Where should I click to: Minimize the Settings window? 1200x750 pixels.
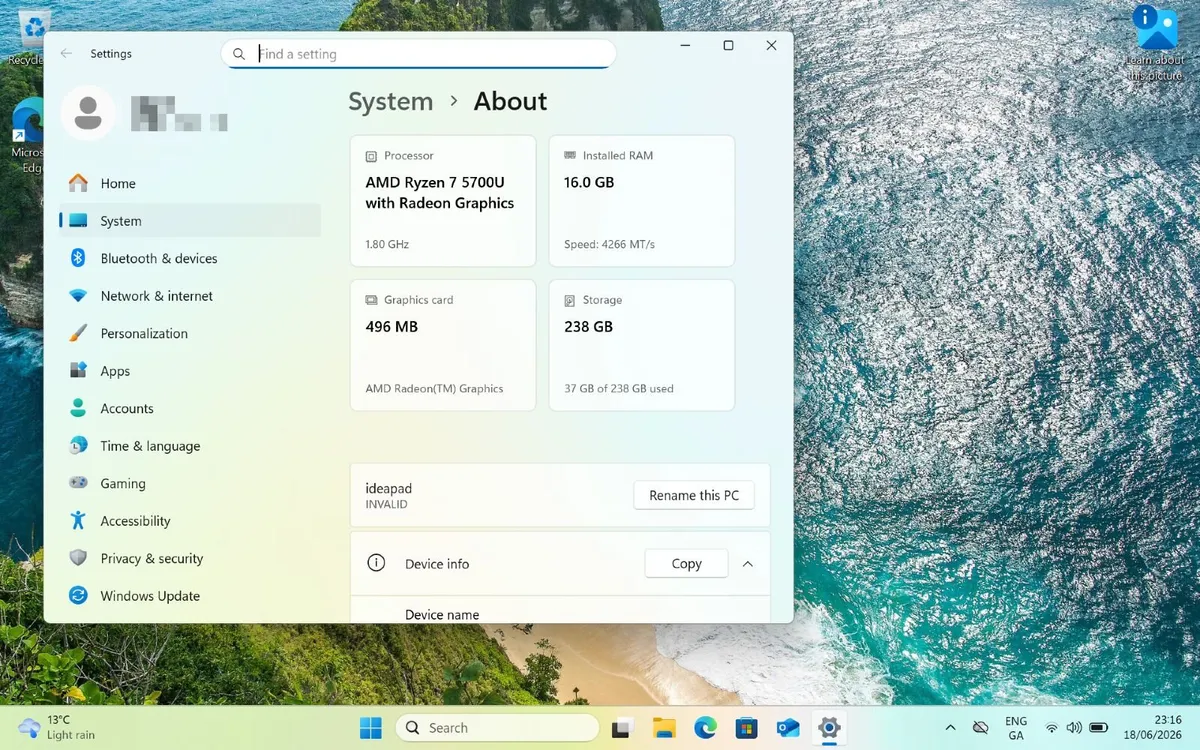686,46
